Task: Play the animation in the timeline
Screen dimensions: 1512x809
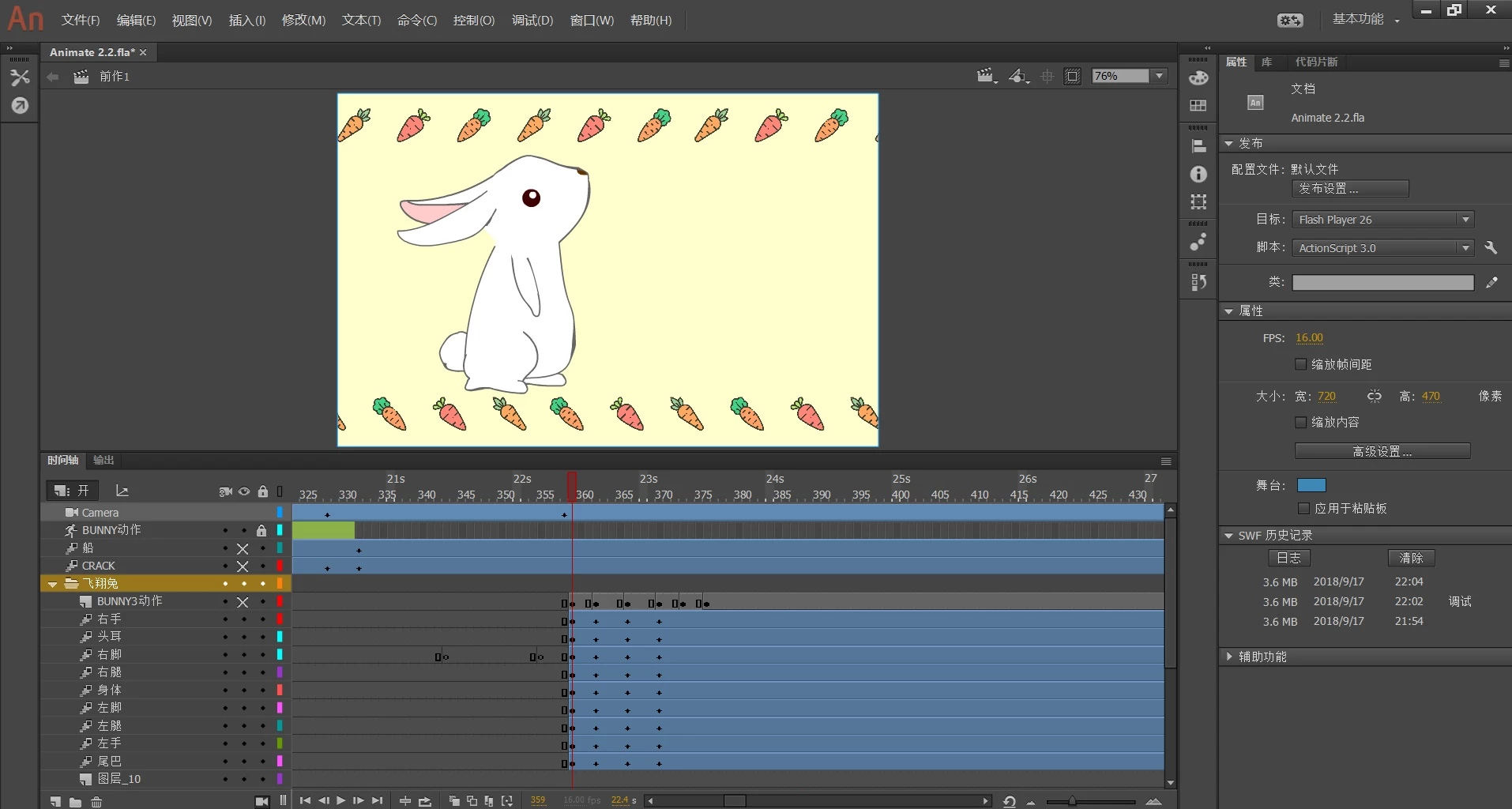Action: tap(340, 800)
